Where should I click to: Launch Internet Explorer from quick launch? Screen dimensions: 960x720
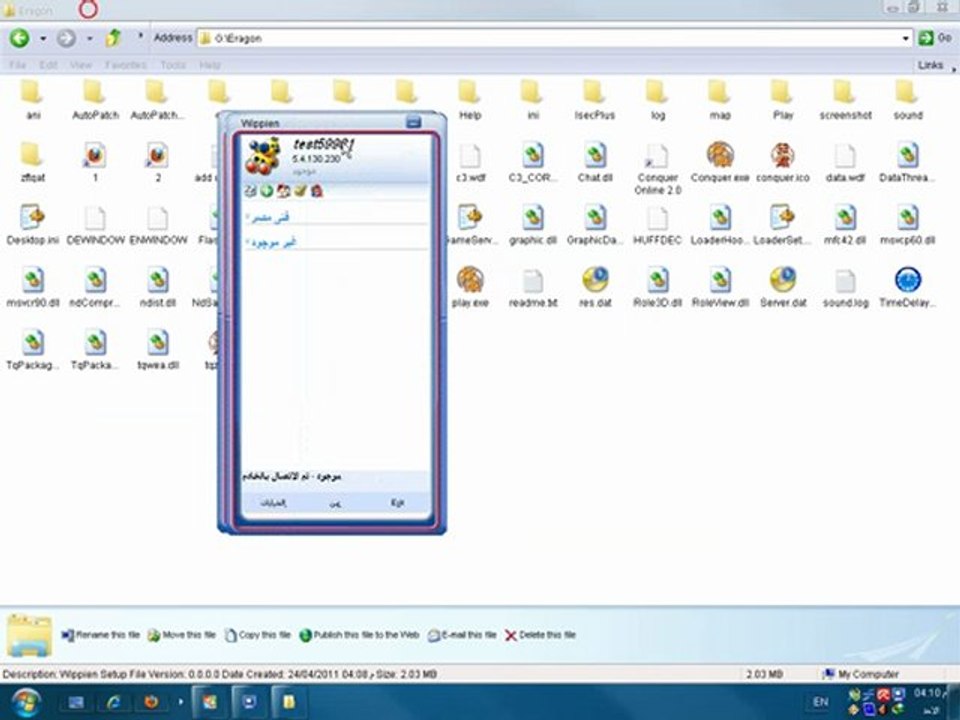pyautogui.click(x=113, y=702)
